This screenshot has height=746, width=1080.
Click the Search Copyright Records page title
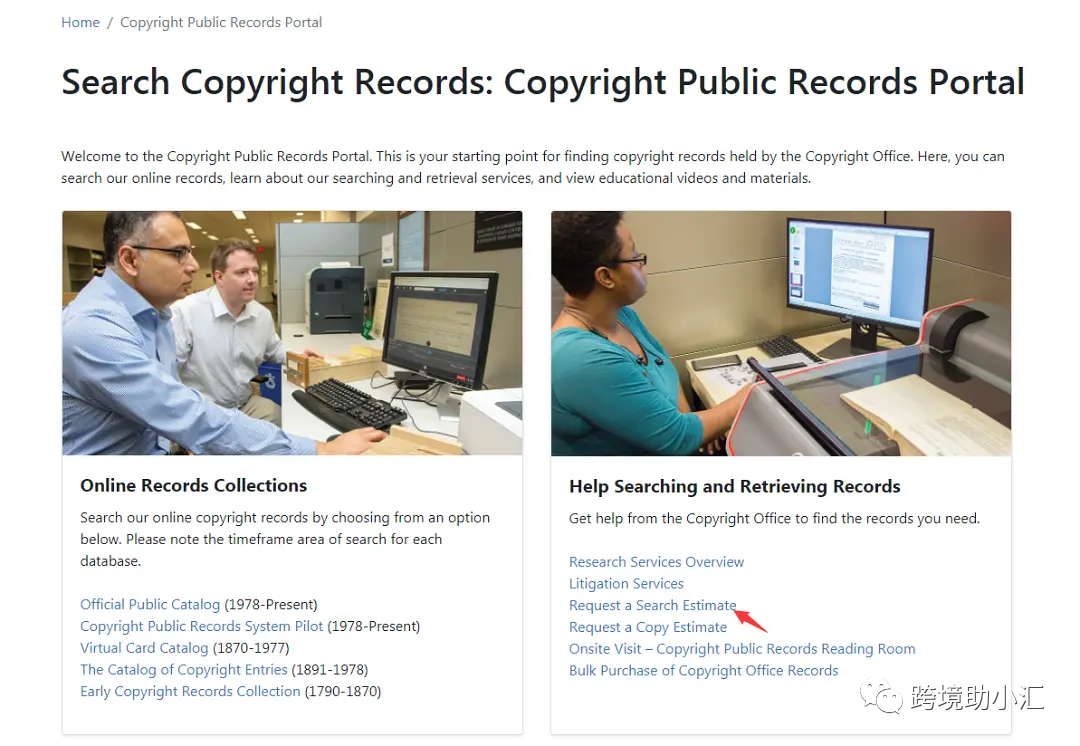[543, 82]
